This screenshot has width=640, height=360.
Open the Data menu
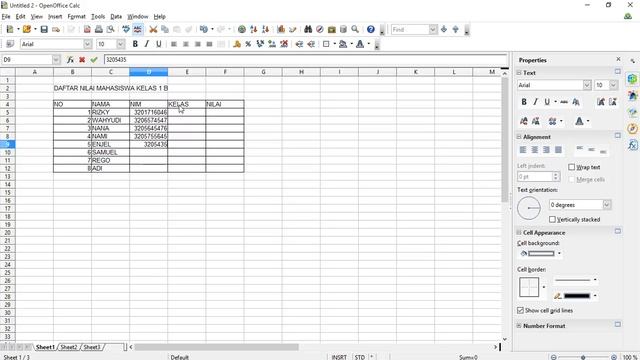116,17
